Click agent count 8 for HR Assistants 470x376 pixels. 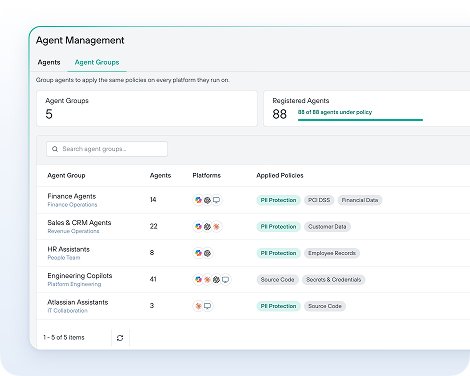tap(152, 253)
